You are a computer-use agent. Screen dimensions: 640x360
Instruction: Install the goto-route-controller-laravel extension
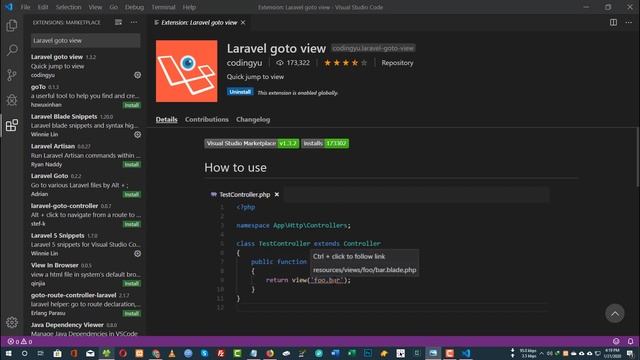click(x=132, y=313)
